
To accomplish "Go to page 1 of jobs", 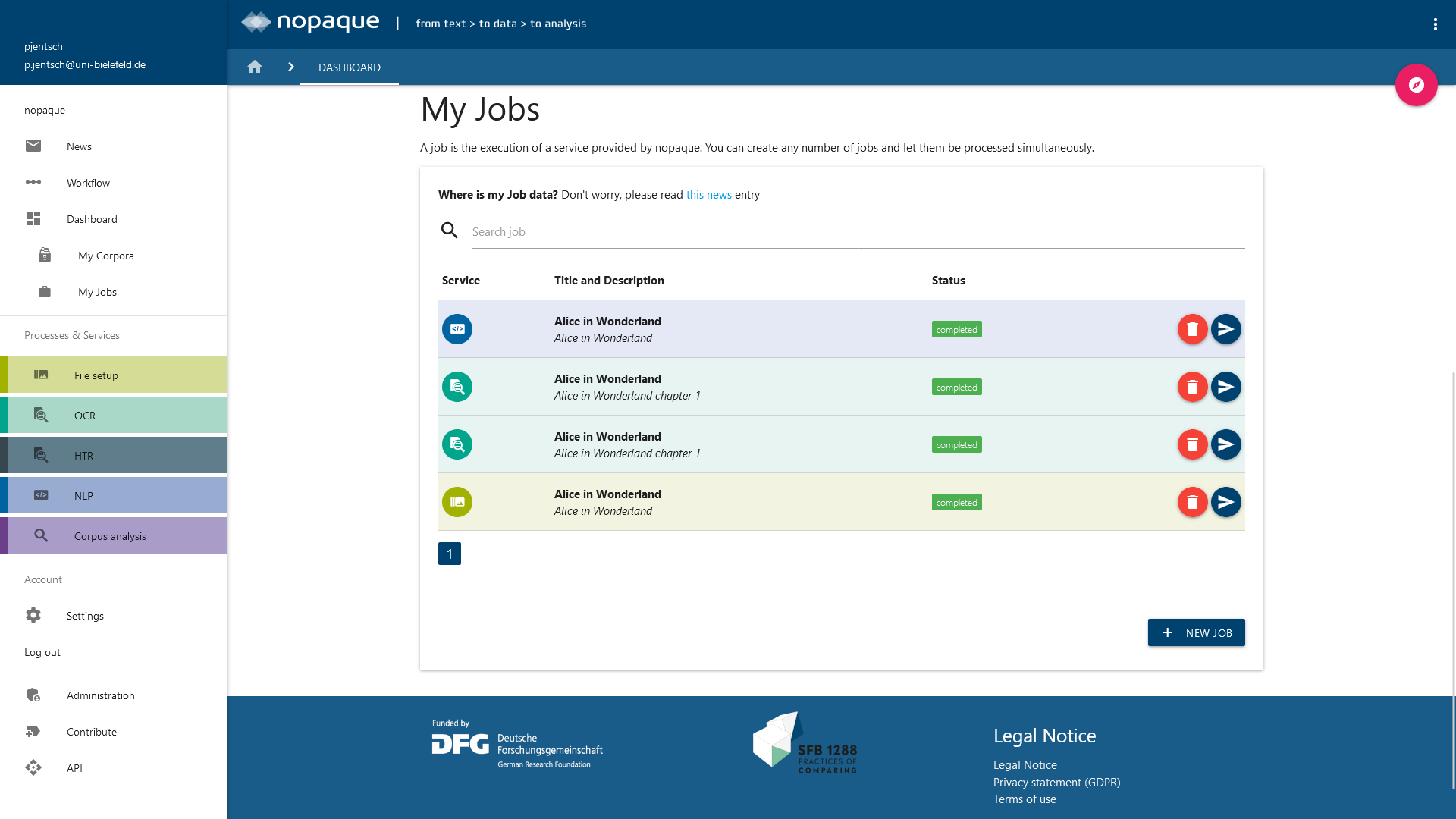I will pyautogui.click(x=450, y=554).
